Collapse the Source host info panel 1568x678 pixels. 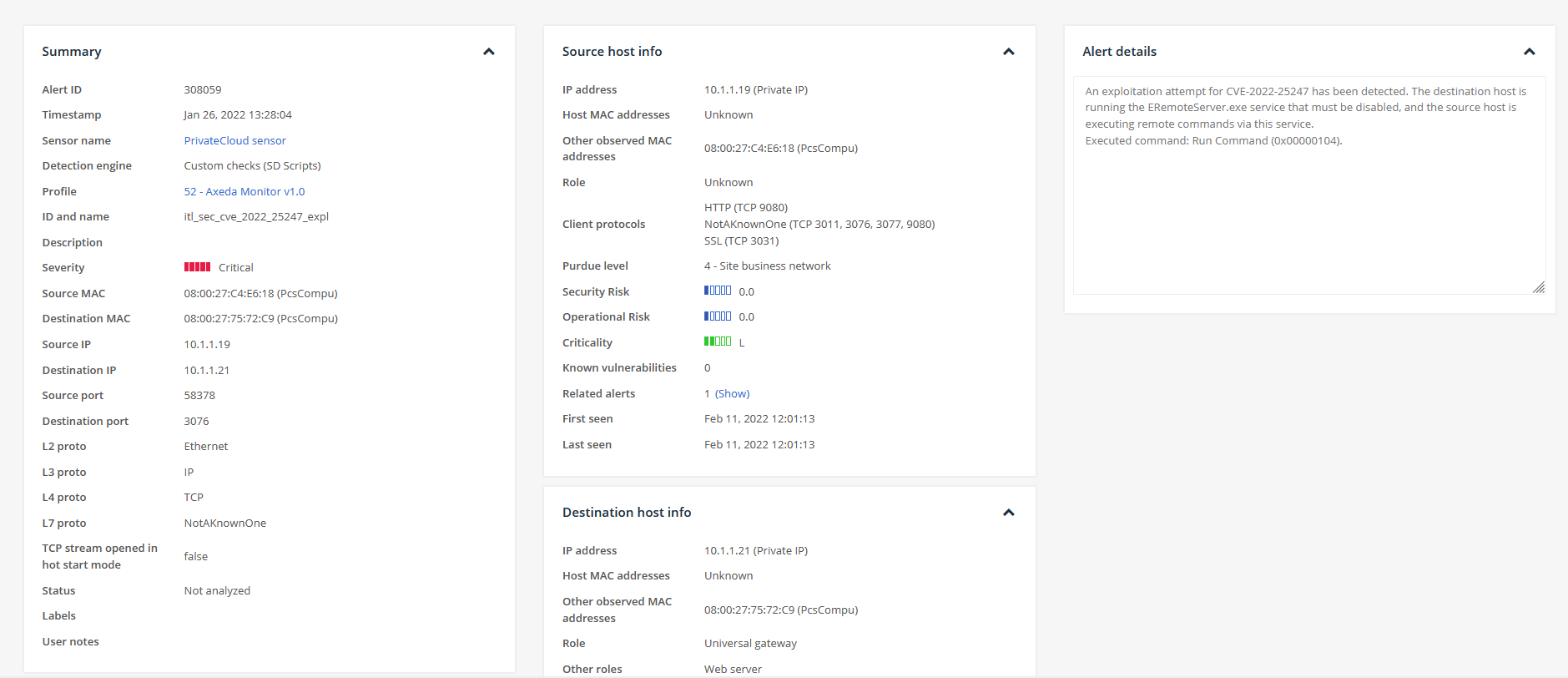1008,52
